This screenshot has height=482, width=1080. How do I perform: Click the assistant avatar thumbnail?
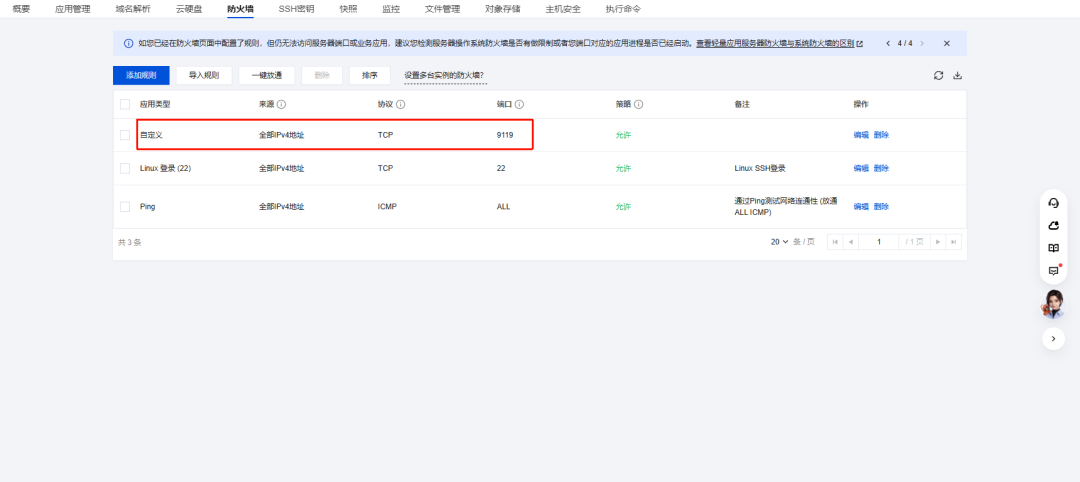click(1053, 304)
